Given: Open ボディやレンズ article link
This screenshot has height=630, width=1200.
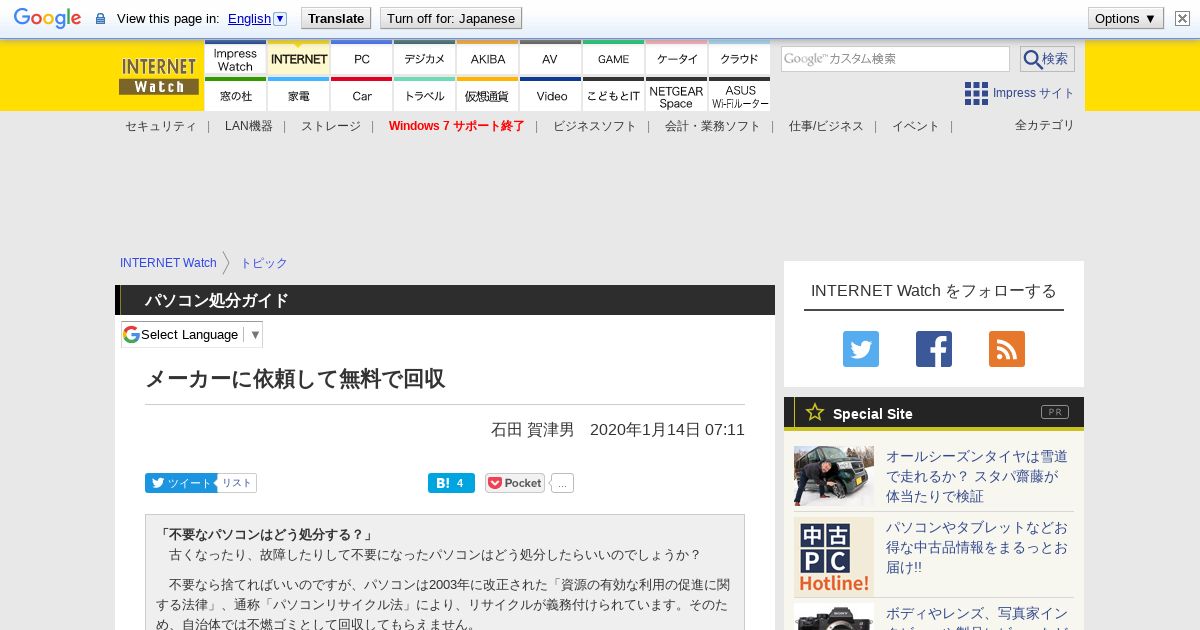Looking at the screenshot, I should tap(977, 617).
